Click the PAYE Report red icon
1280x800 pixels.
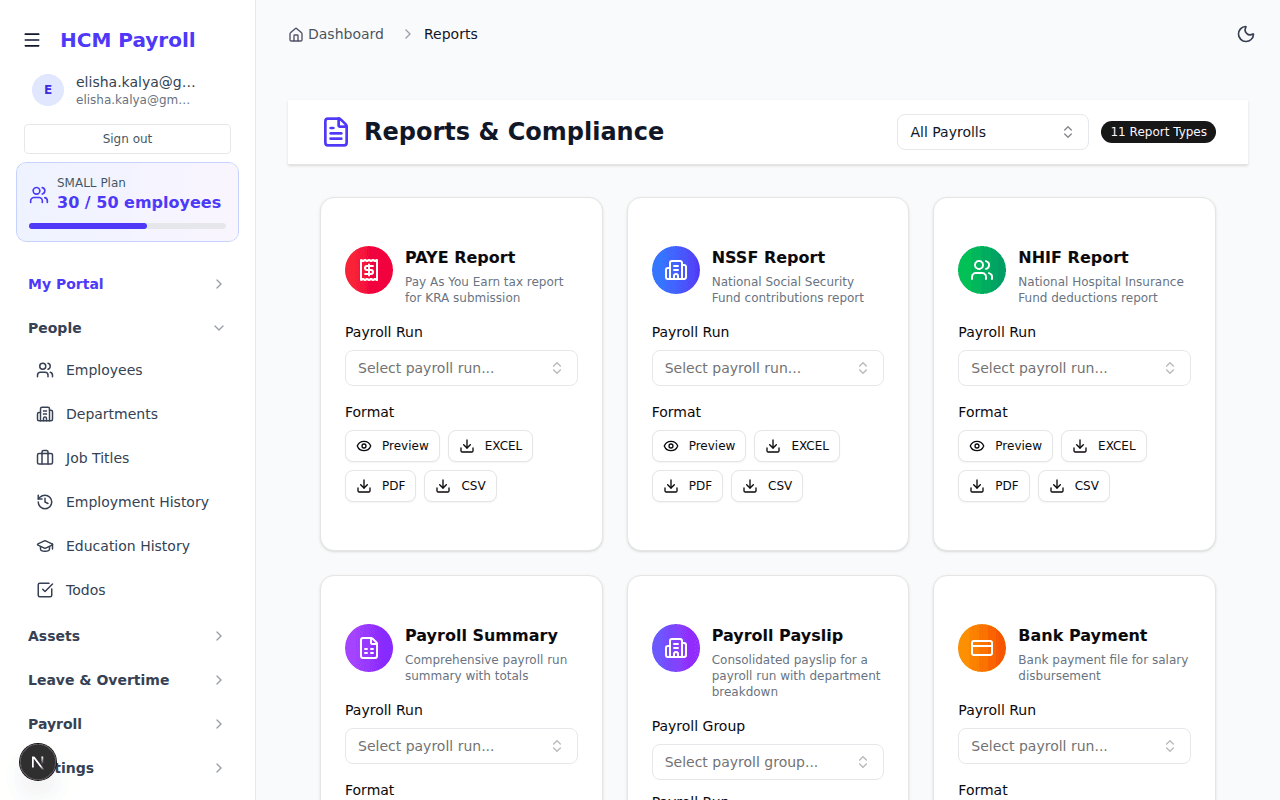(368, 270)
